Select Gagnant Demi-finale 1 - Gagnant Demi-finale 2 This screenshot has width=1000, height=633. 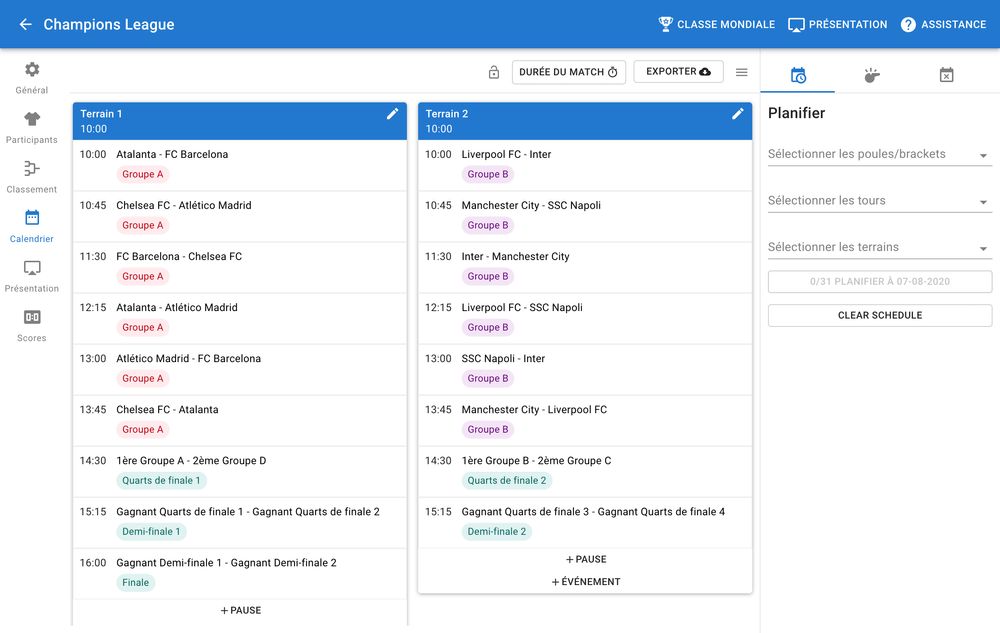coord(240,574)
